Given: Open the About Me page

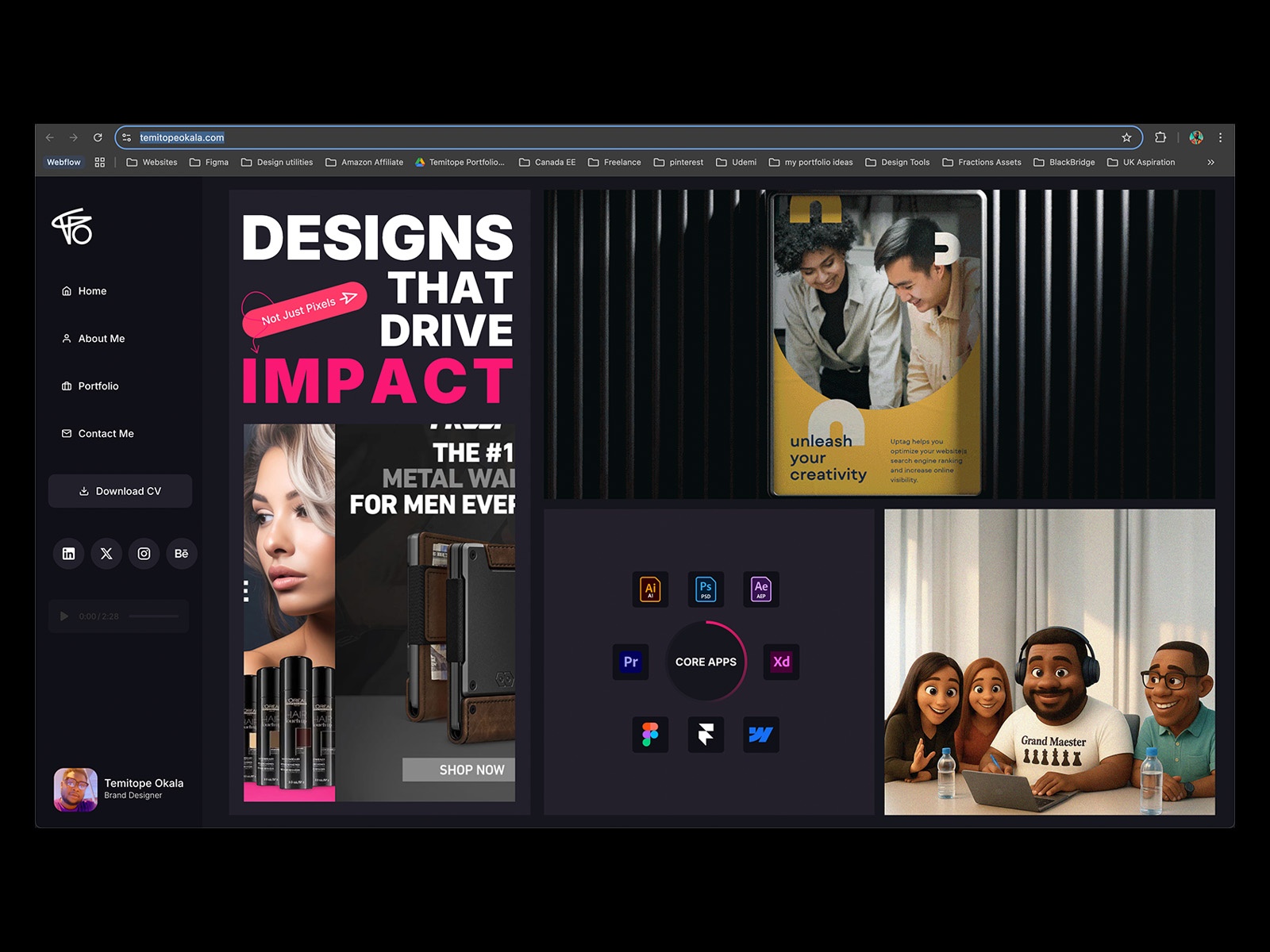Looking at the screenshot, I should click(x=93, y=339).
